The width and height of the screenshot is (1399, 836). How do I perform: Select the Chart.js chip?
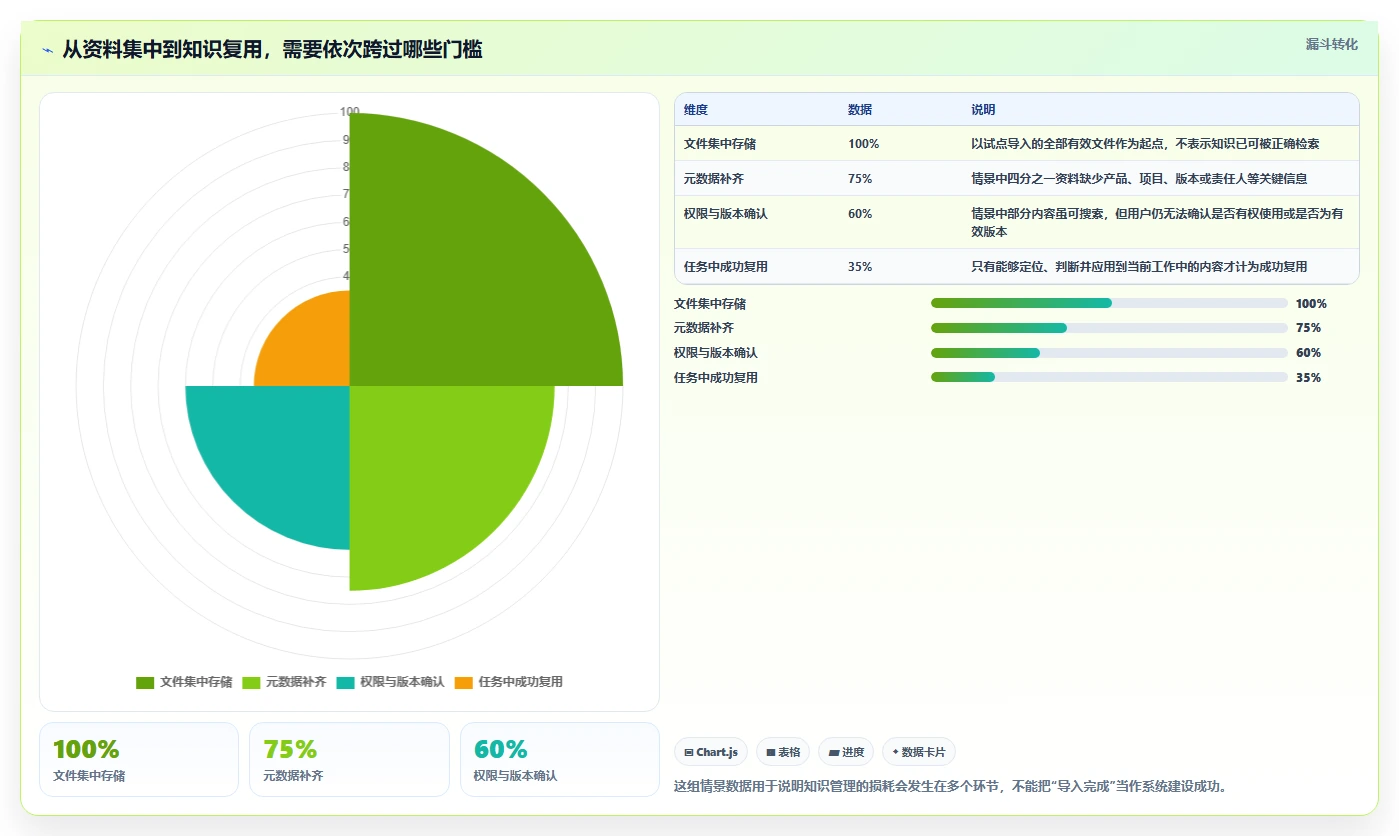[x=711, y=752]
